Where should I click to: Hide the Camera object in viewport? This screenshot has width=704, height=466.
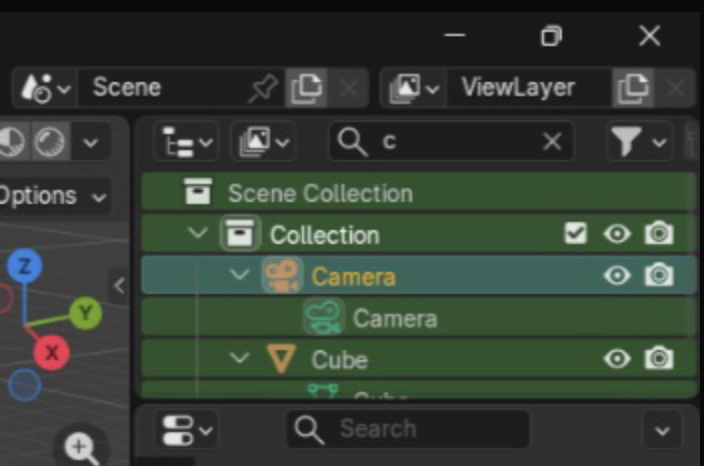pyautogui.click(x=617, y=275)
